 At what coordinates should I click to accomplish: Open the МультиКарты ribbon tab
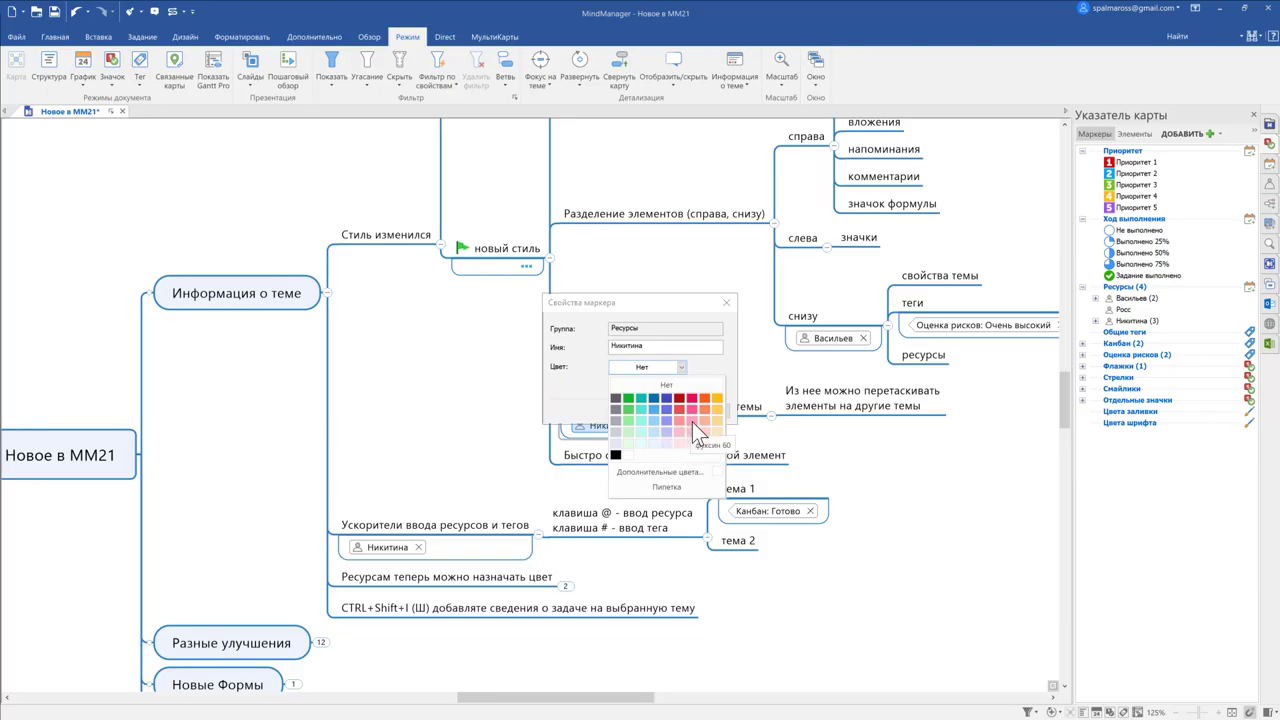click(495, 37)
